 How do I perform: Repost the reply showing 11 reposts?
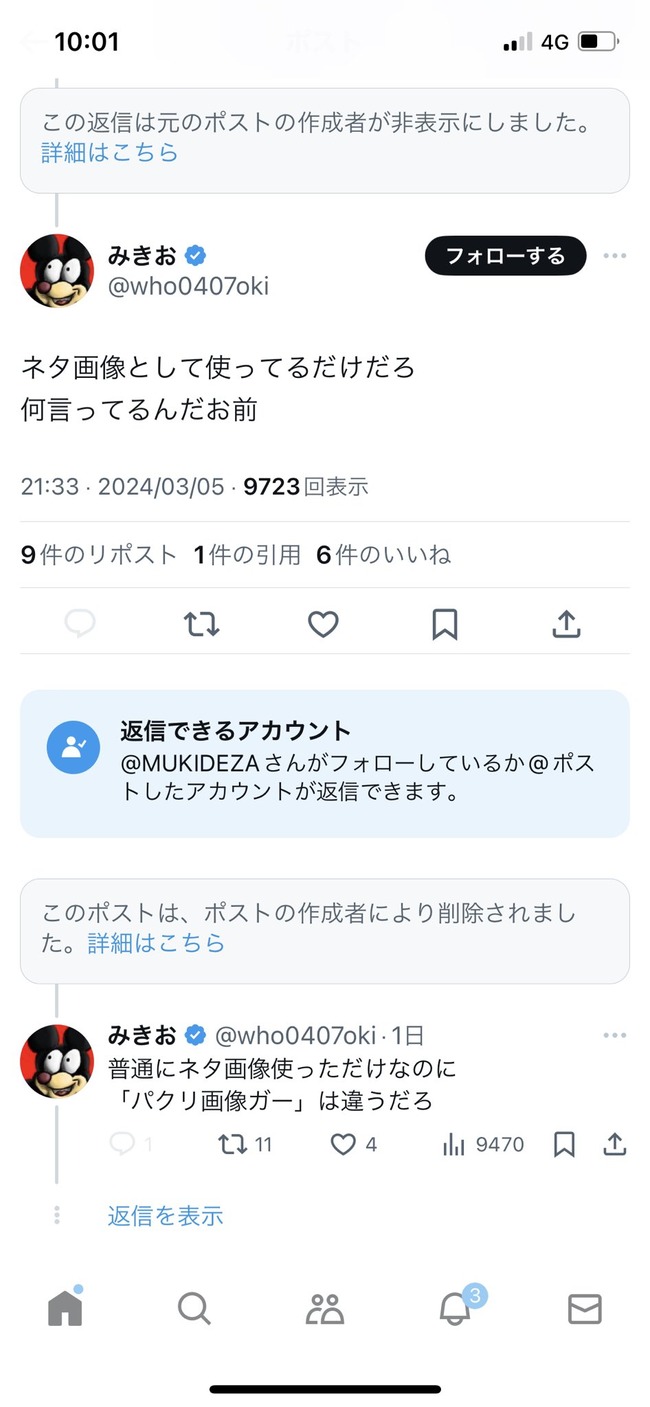click(233, 1145)
